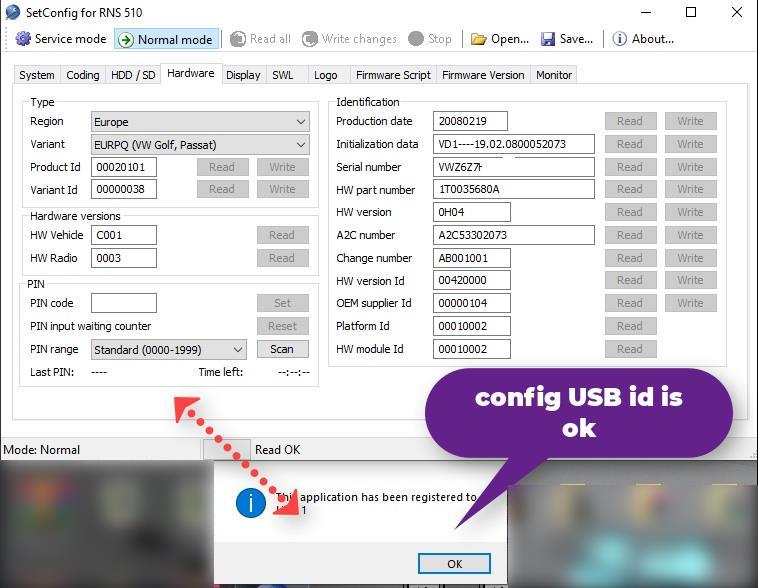This screenshot has height=588, width=758.
Task: Open the Variant combo box
Action: click(x=200, y=145)
